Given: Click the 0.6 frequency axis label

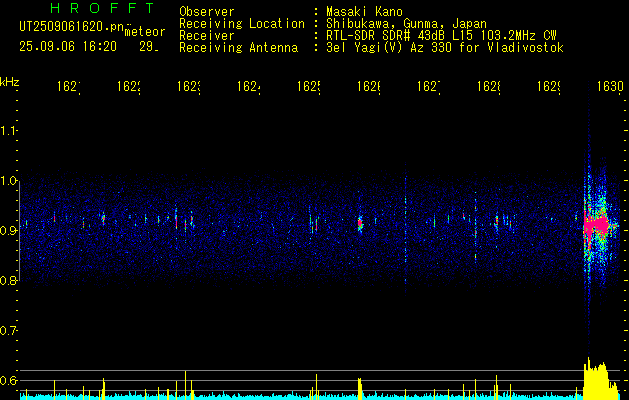Looking at the screenshot, I should point(8,380).
